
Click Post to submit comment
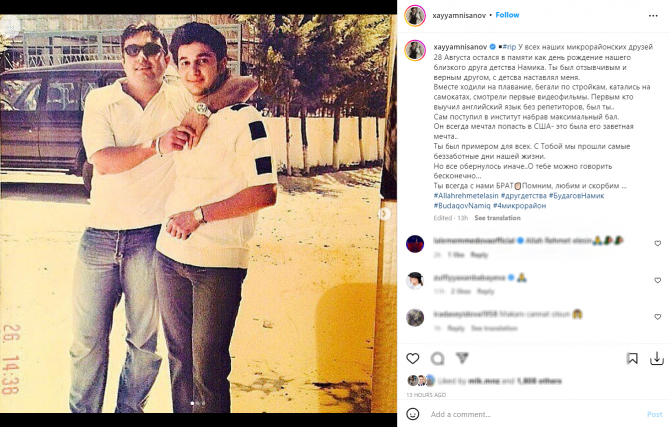[654, 414]
